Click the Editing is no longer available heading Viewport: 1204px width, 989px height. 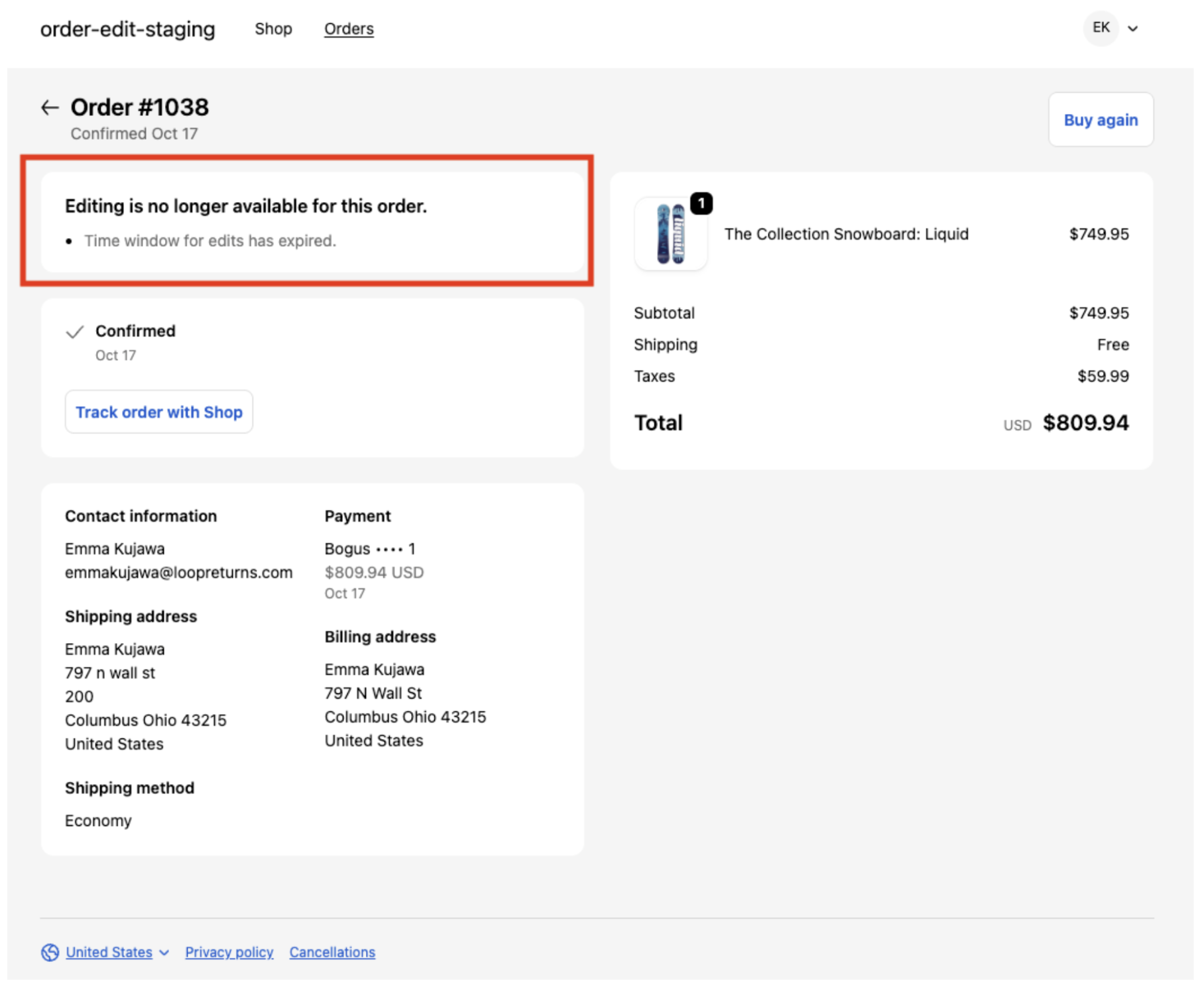(245, 206)
